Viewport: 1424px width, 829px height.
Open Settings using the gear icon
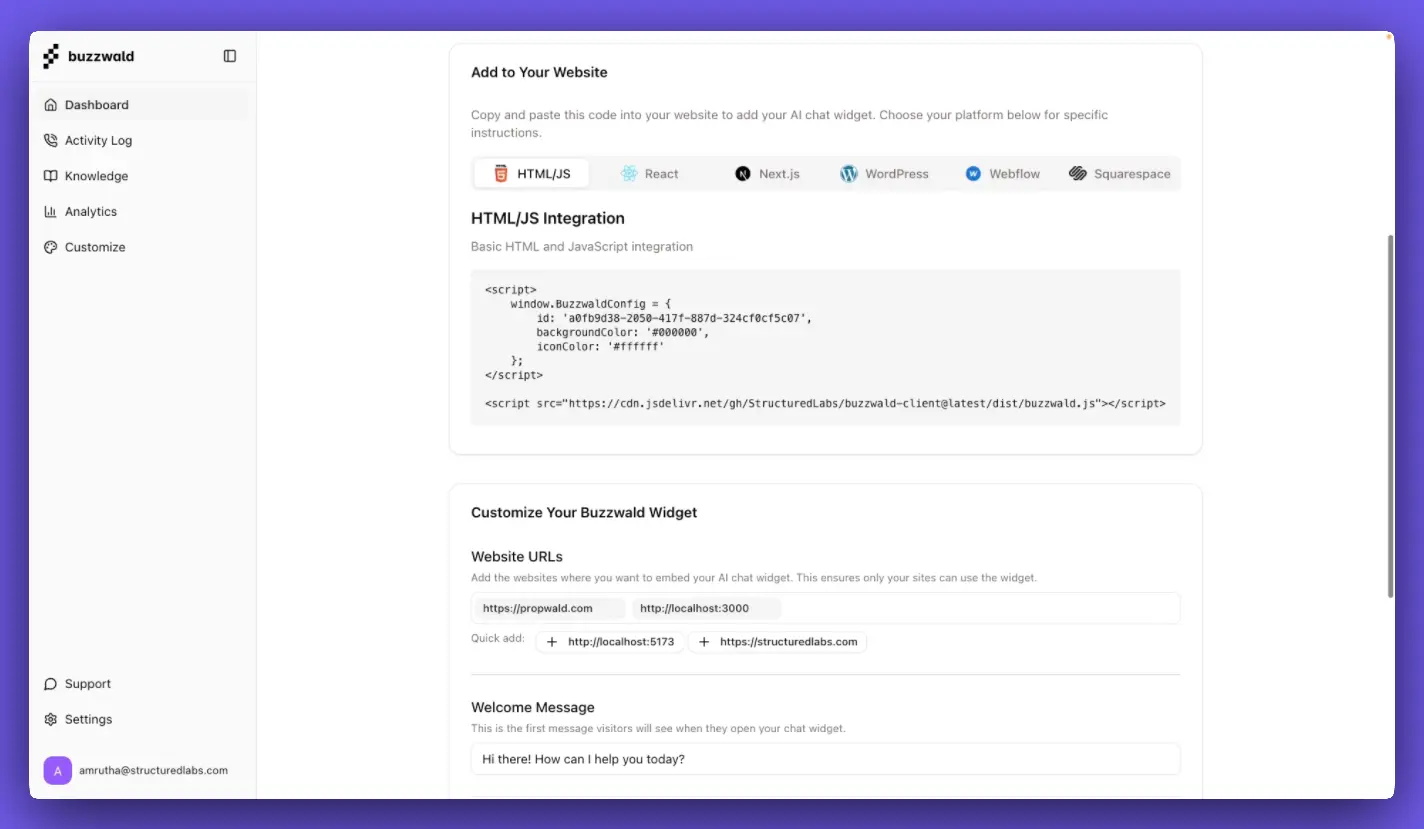click(50, 719)
